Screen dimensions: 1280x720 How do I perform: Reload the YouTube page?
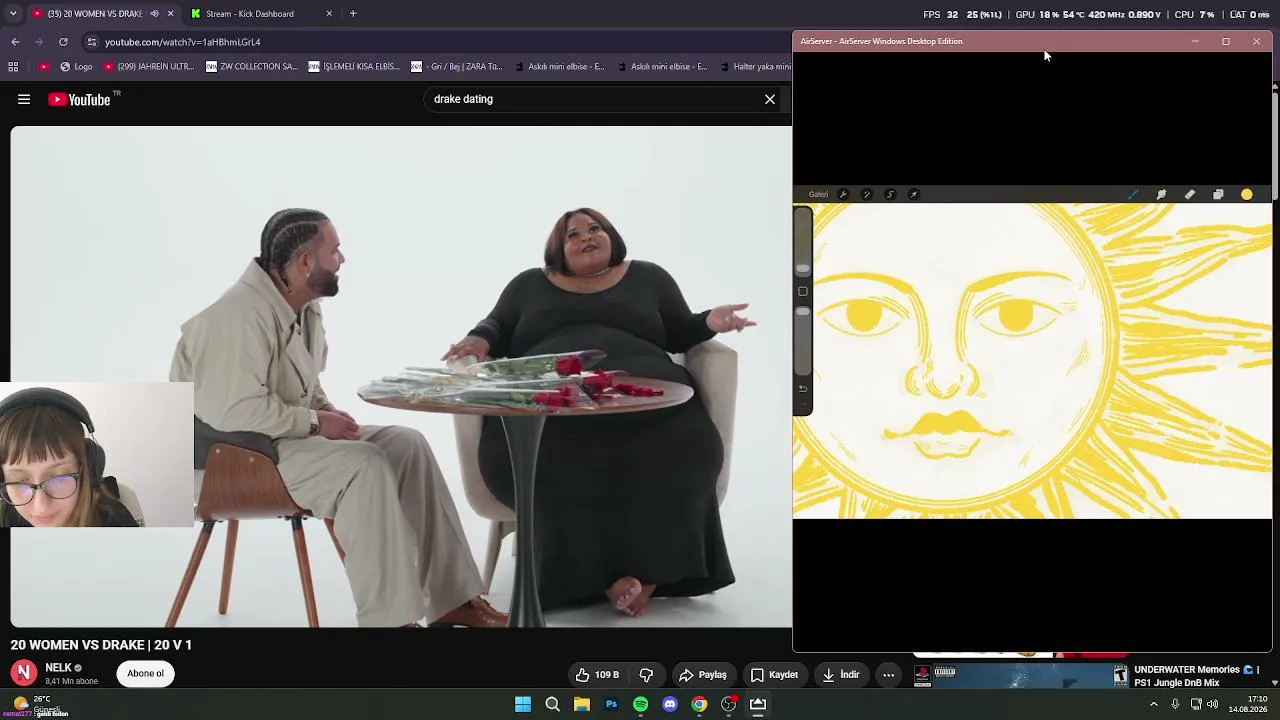63,42
